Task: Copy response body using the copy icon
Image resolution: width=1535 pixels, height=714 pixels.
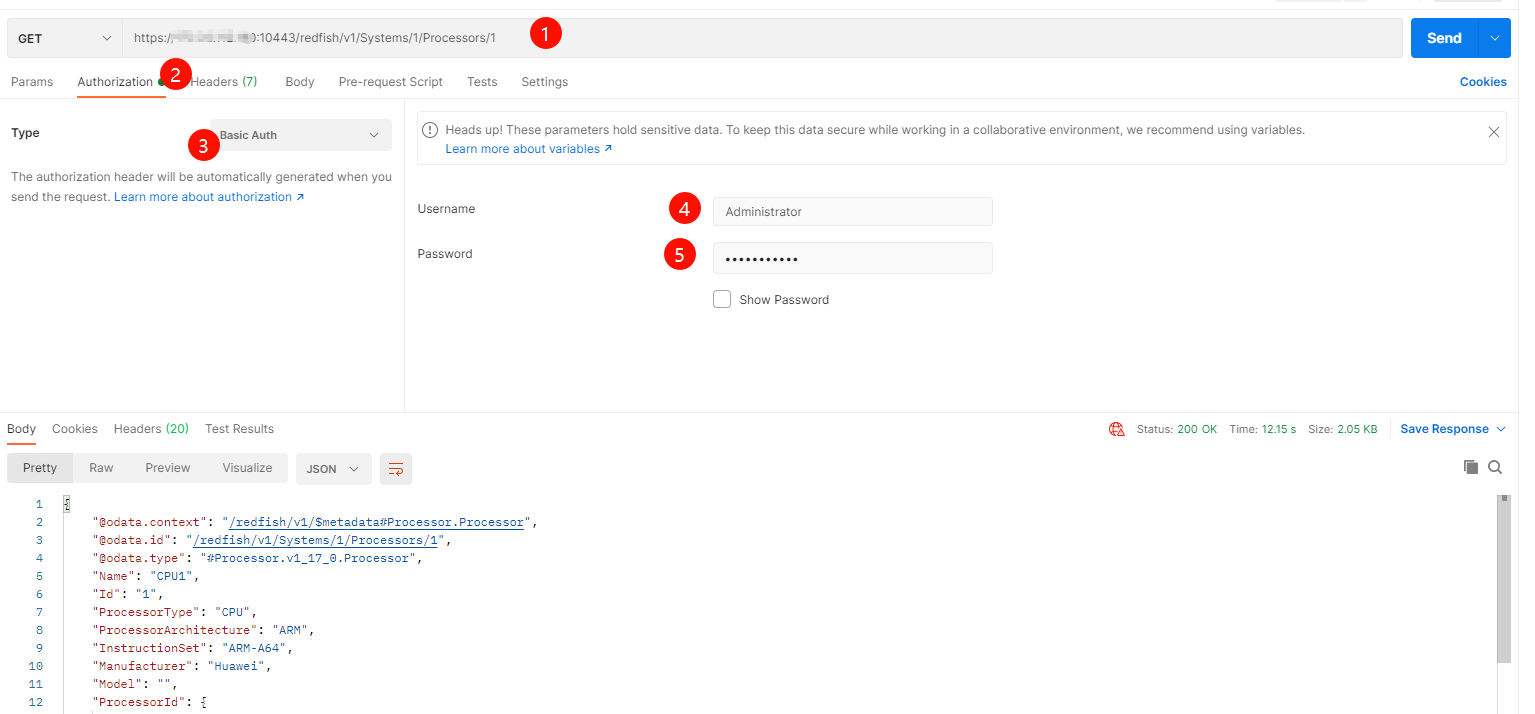Action: tap(1470, 467)
